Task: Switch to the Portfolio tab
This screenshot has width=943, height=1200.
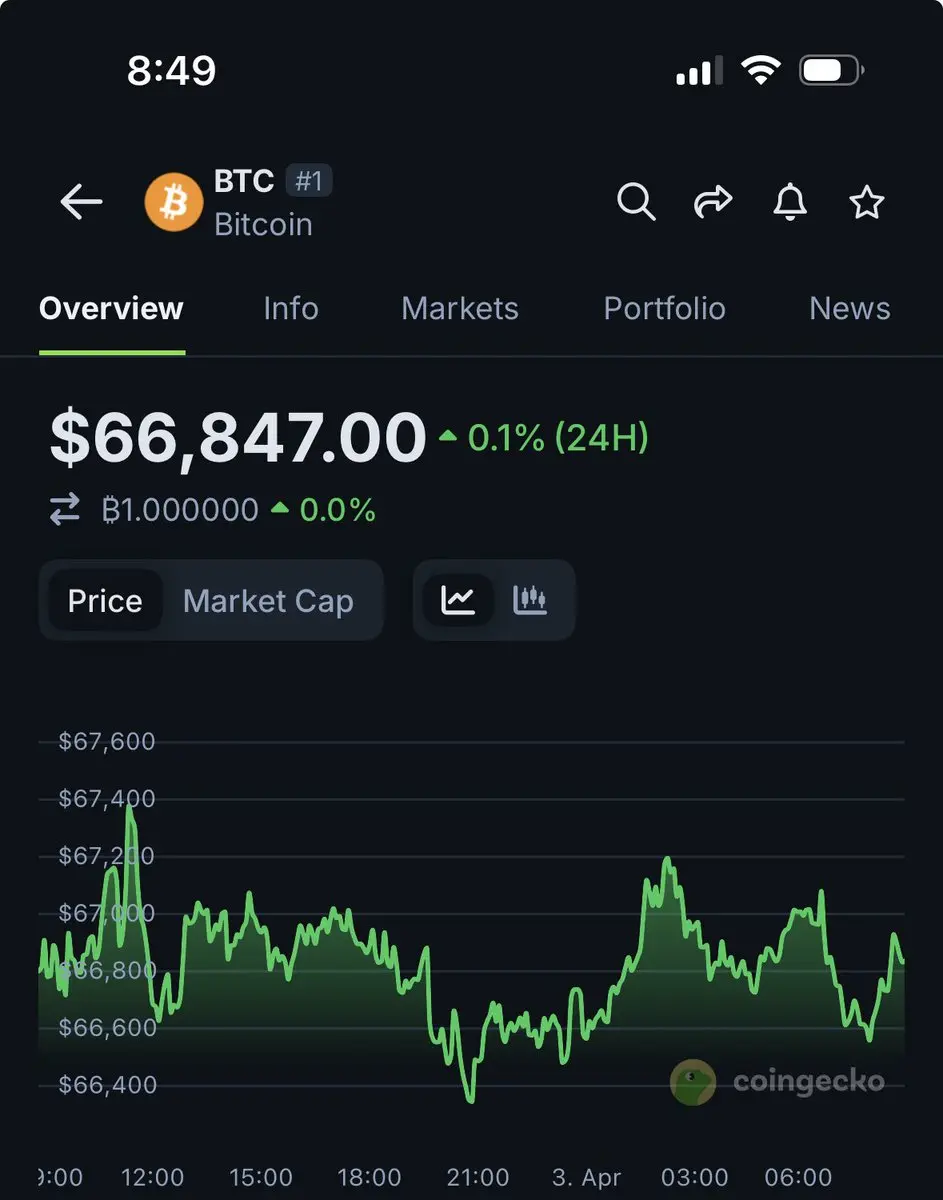Action: pyautogui.click(x=664, y=308)
